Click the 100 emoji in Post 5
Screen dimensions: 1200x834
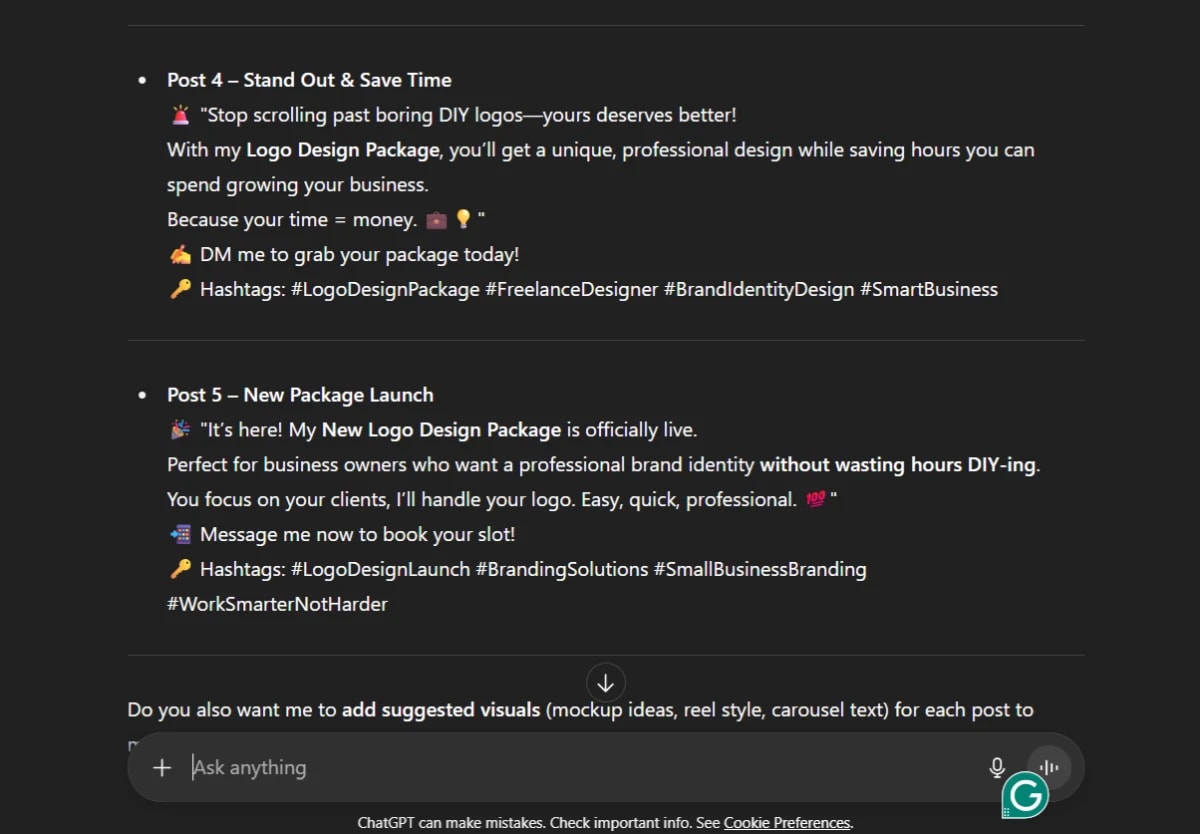[x=816, y=498]
